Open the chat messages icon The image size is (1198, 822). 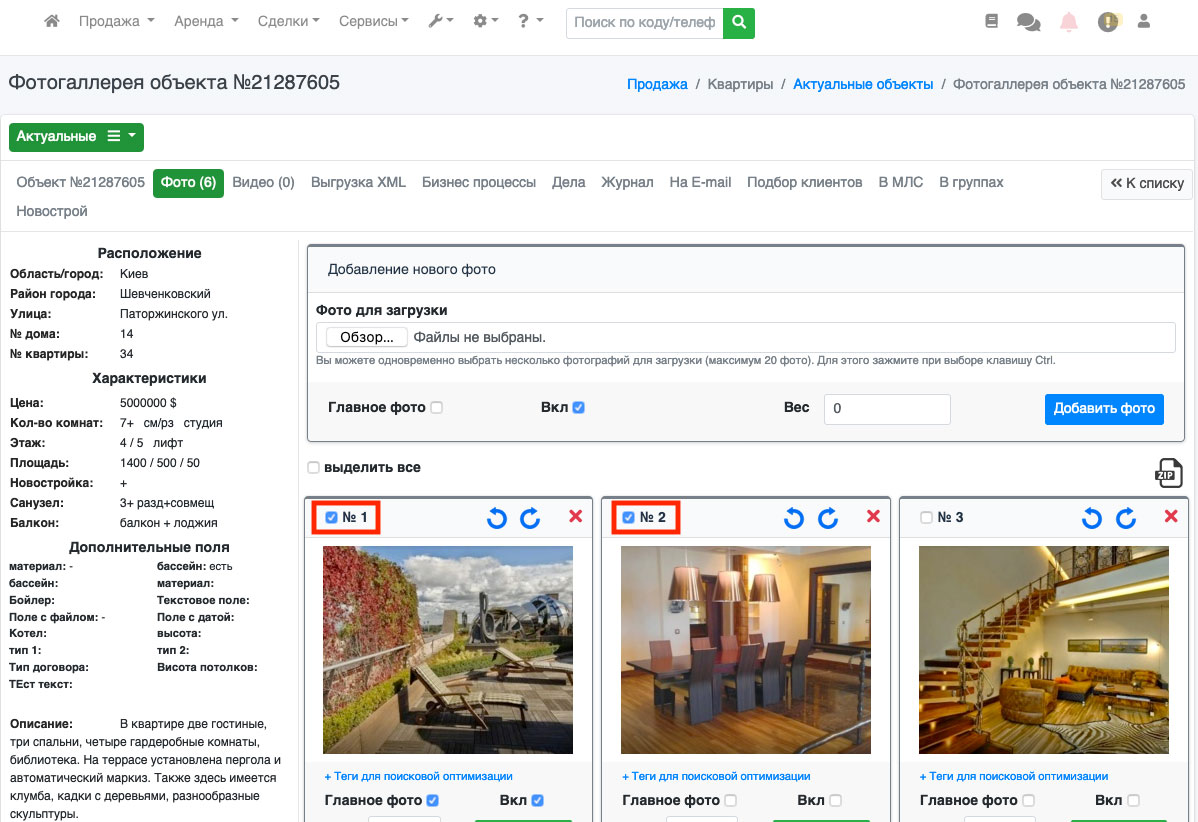coord(1028,22)
